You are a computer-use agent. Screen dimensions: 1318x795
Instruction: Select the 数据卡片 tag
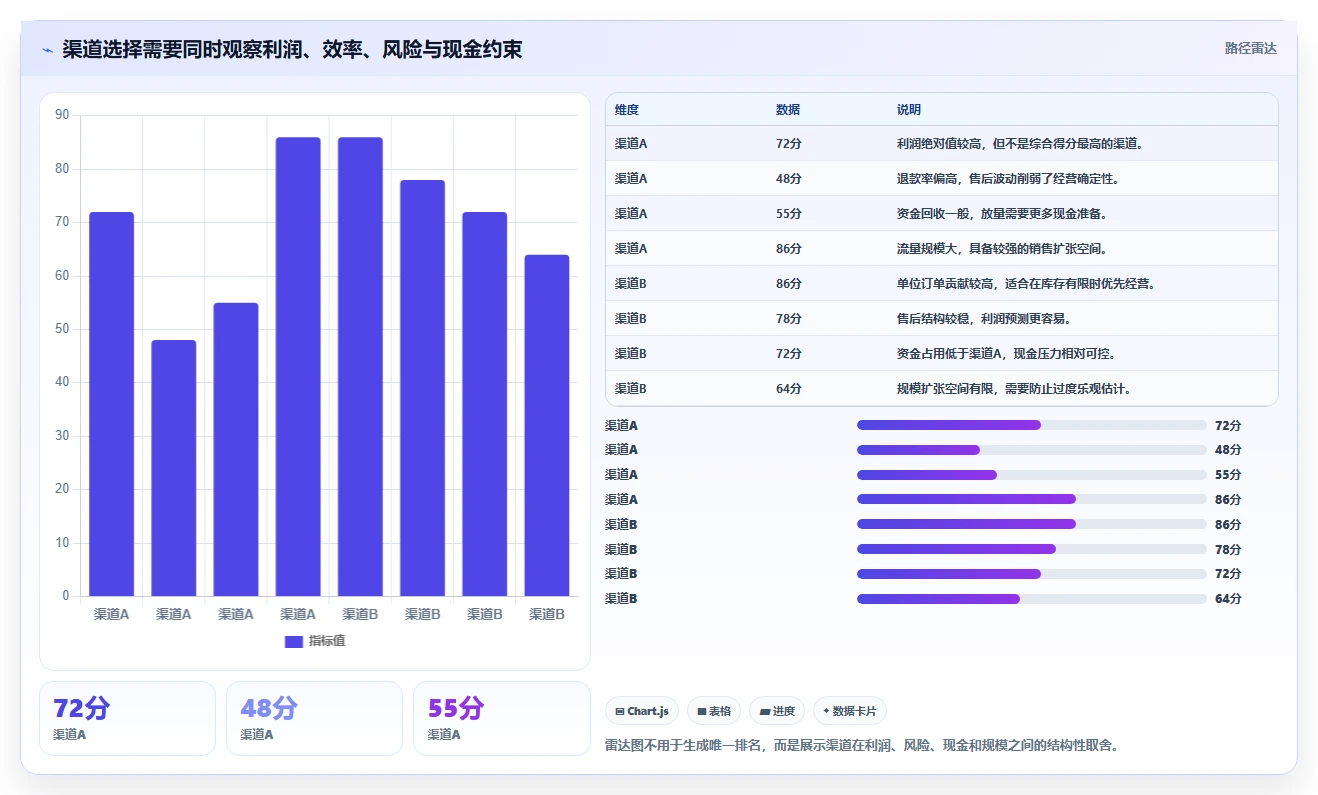850,711
